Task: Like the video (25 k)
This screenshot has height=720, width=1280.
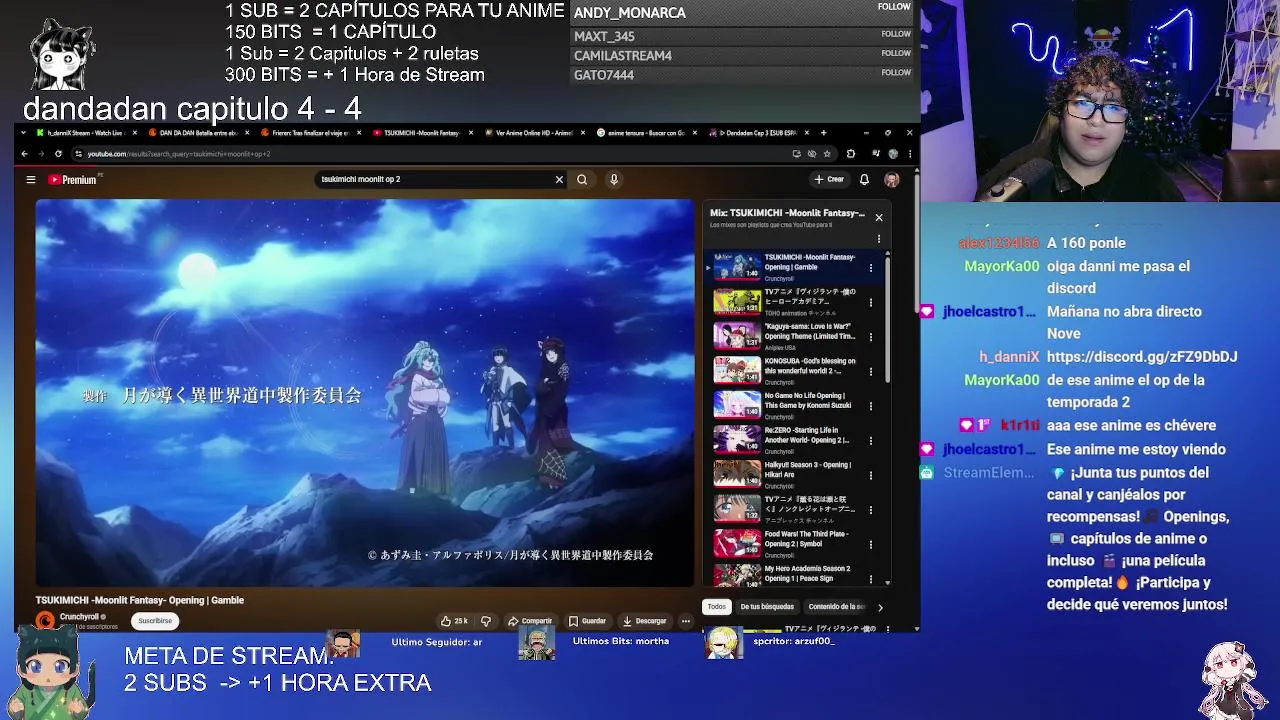Action: tap(454, 621)
